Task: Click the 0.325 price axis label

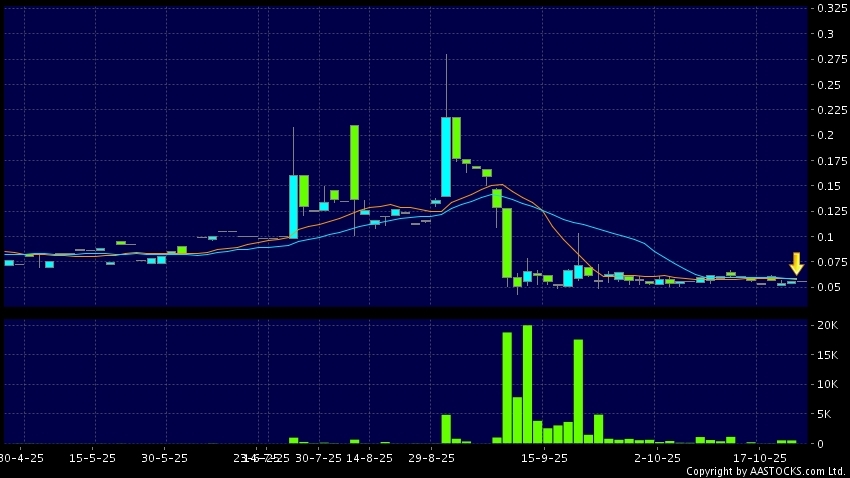Action: tap(832, 8)
